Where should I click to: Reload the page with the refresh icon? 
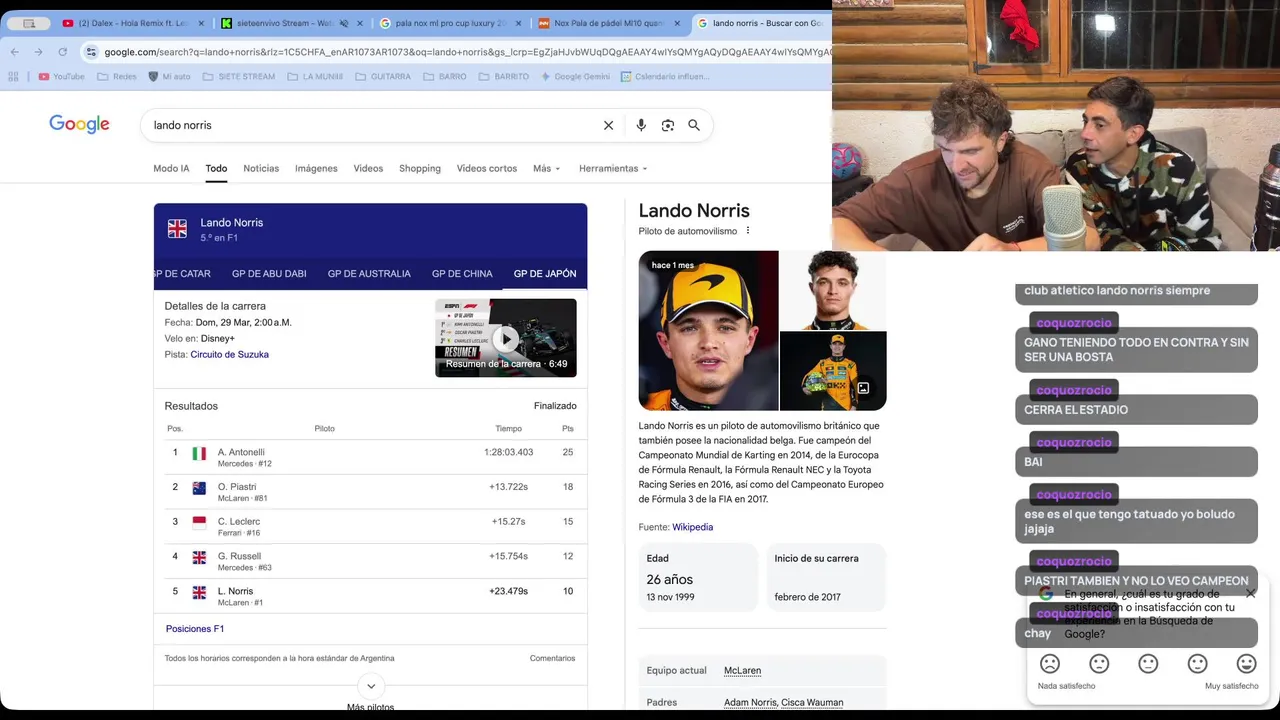click(63, 52)
